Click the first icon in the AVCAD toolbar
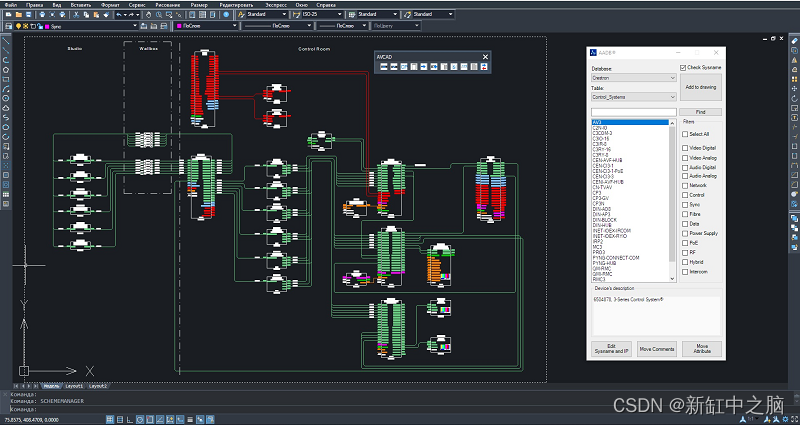Viewport: 800px width, 425px height. [x=382, y=66]
